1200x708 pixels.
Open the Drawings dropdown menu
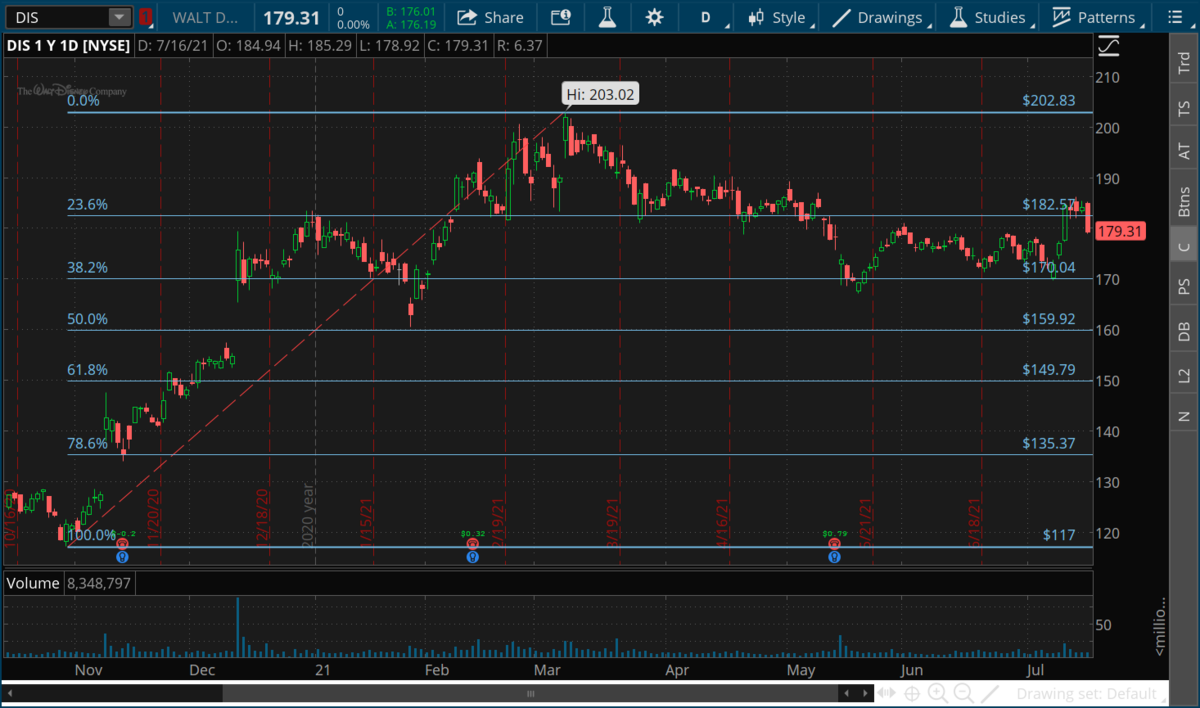pos(882,17)
